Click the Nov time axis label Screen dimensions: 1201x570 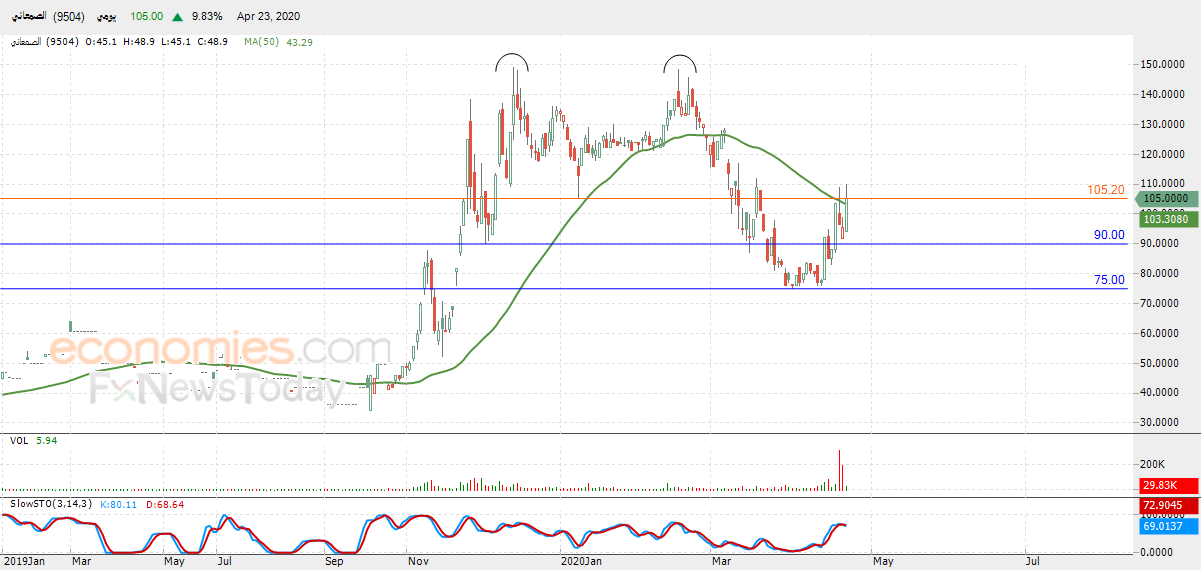coord(419,562)
